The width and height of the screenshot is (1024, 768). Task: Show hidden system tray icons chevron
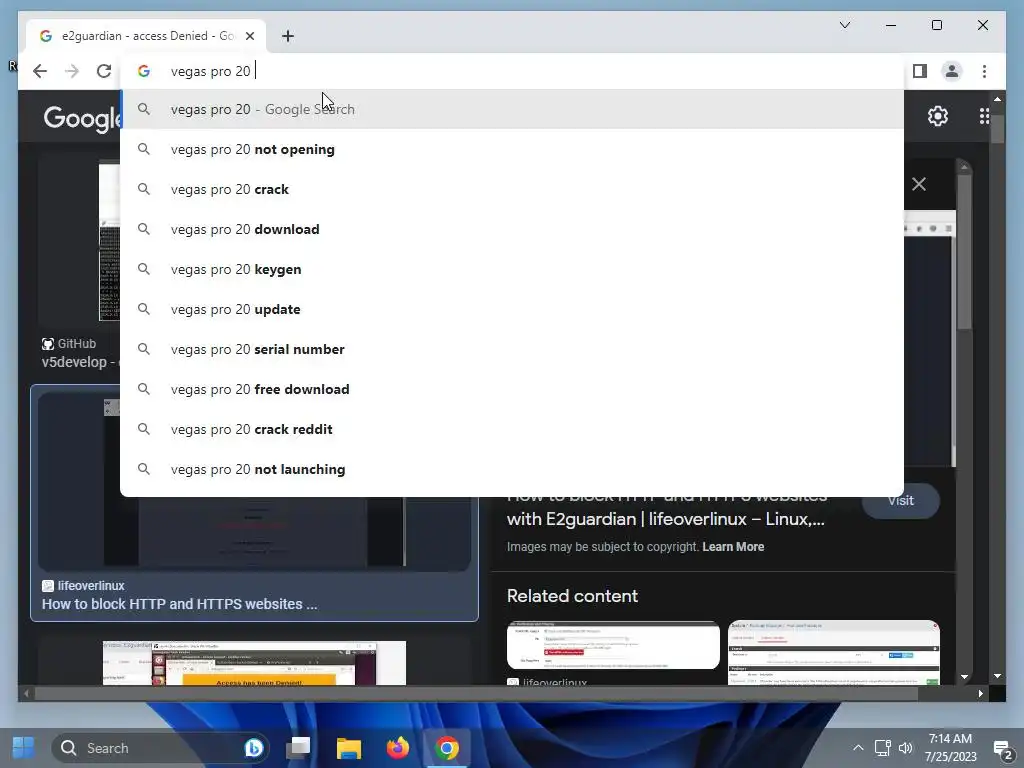click(858, 748)
